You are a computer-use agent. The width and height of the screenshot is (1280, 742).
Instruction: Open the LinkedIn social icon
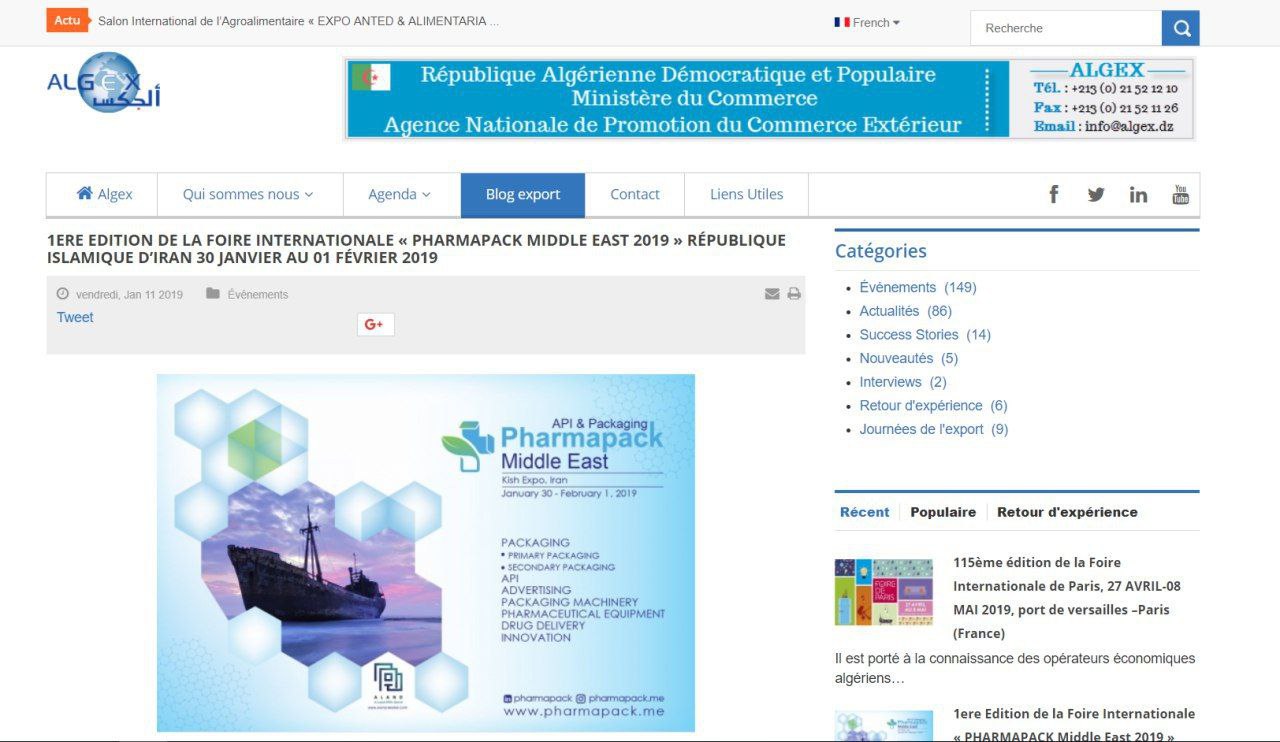coord(1138,195)
